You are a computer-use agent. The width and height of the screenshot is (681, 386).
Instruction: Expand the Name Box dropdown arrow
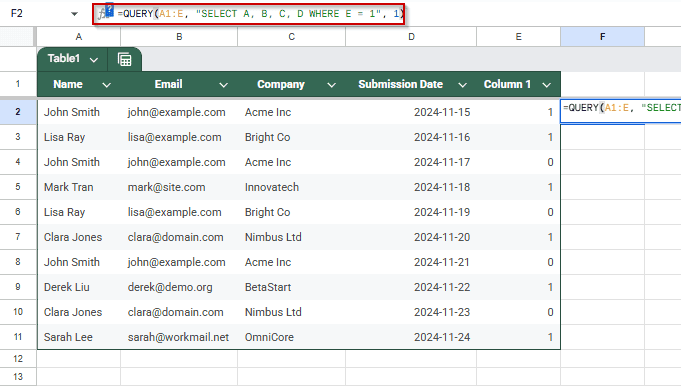click(74, 14)
